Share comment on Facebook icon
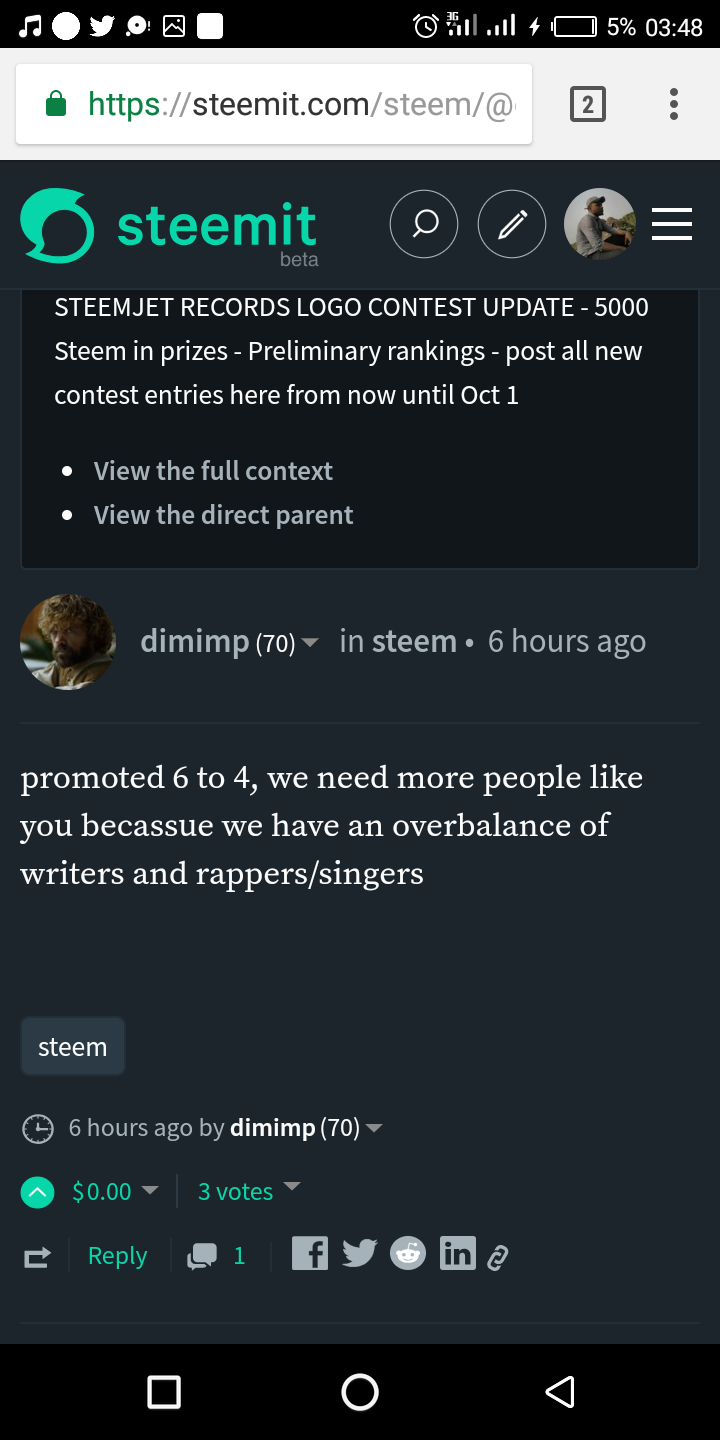This screenshot has width=720, height=1440. [310, 1253]
